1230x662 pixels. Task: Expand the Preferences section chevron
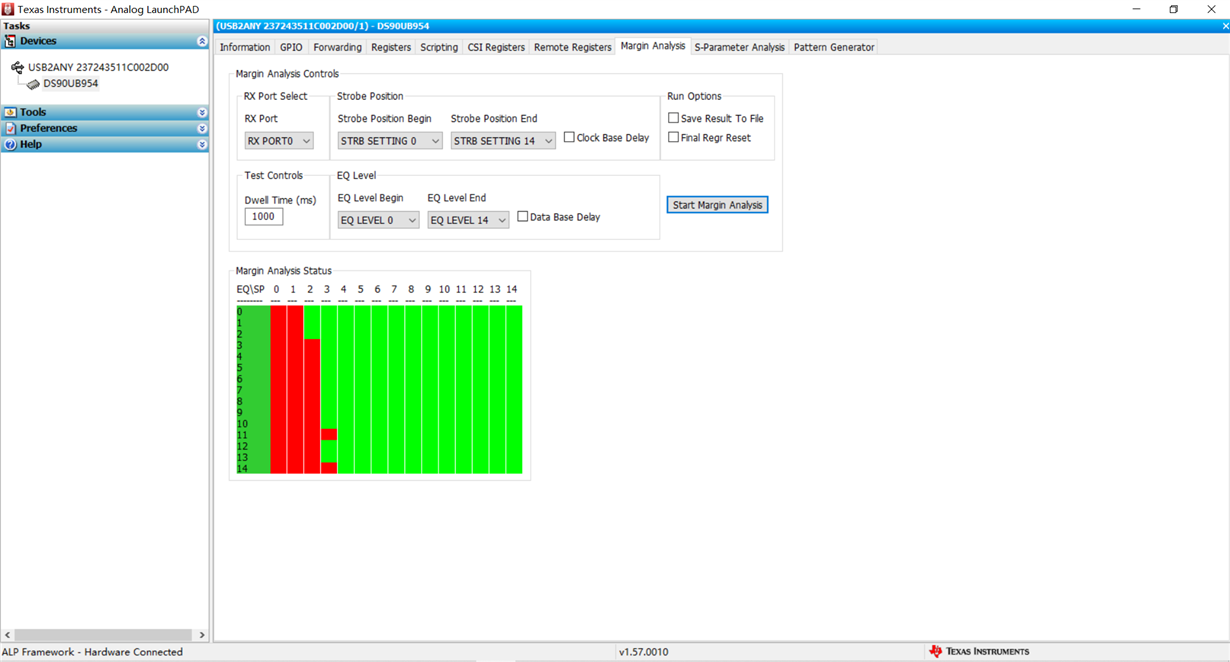(202, 128)
